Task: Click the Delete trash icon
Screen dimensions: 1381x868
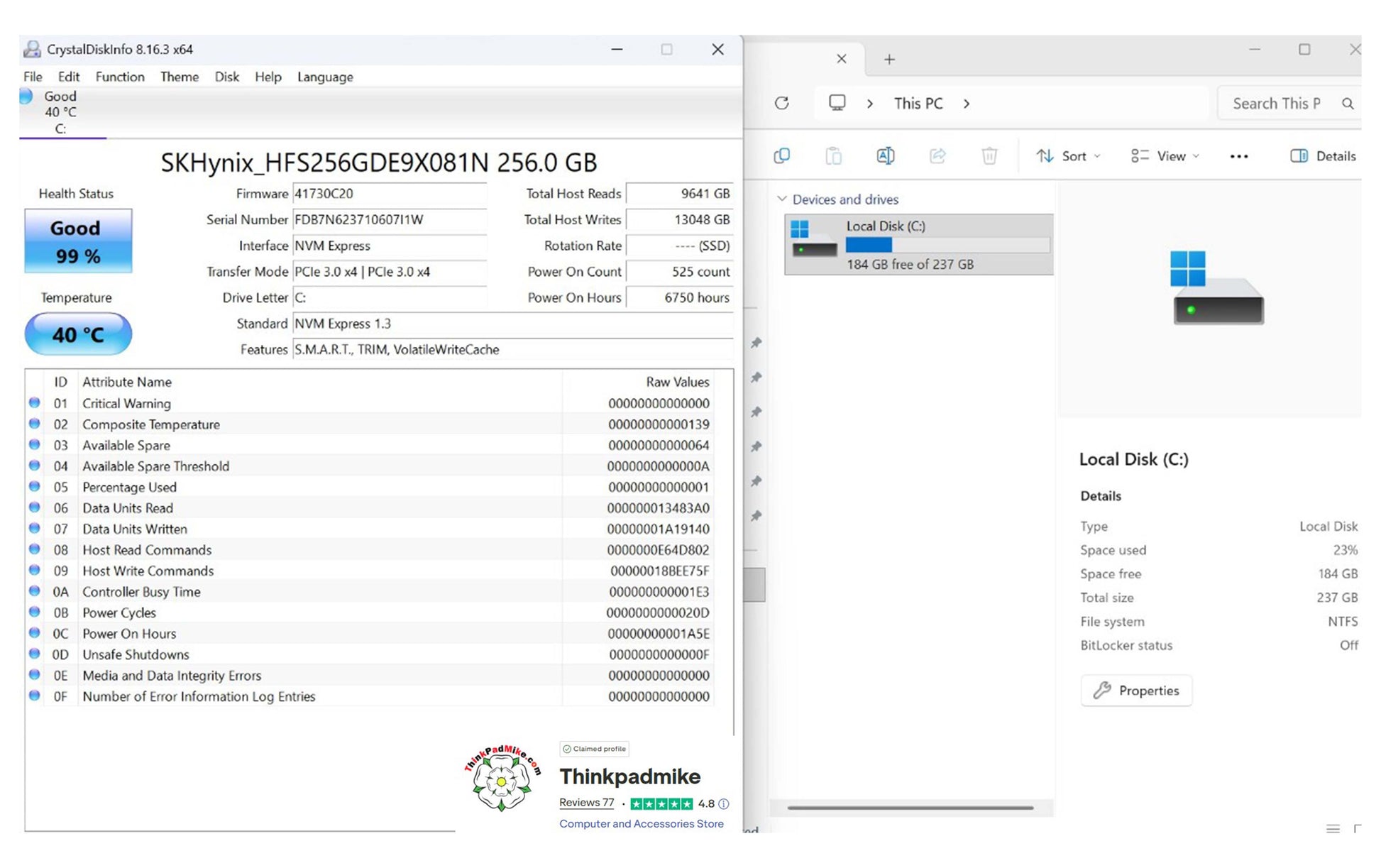Action: pos(989,156)
